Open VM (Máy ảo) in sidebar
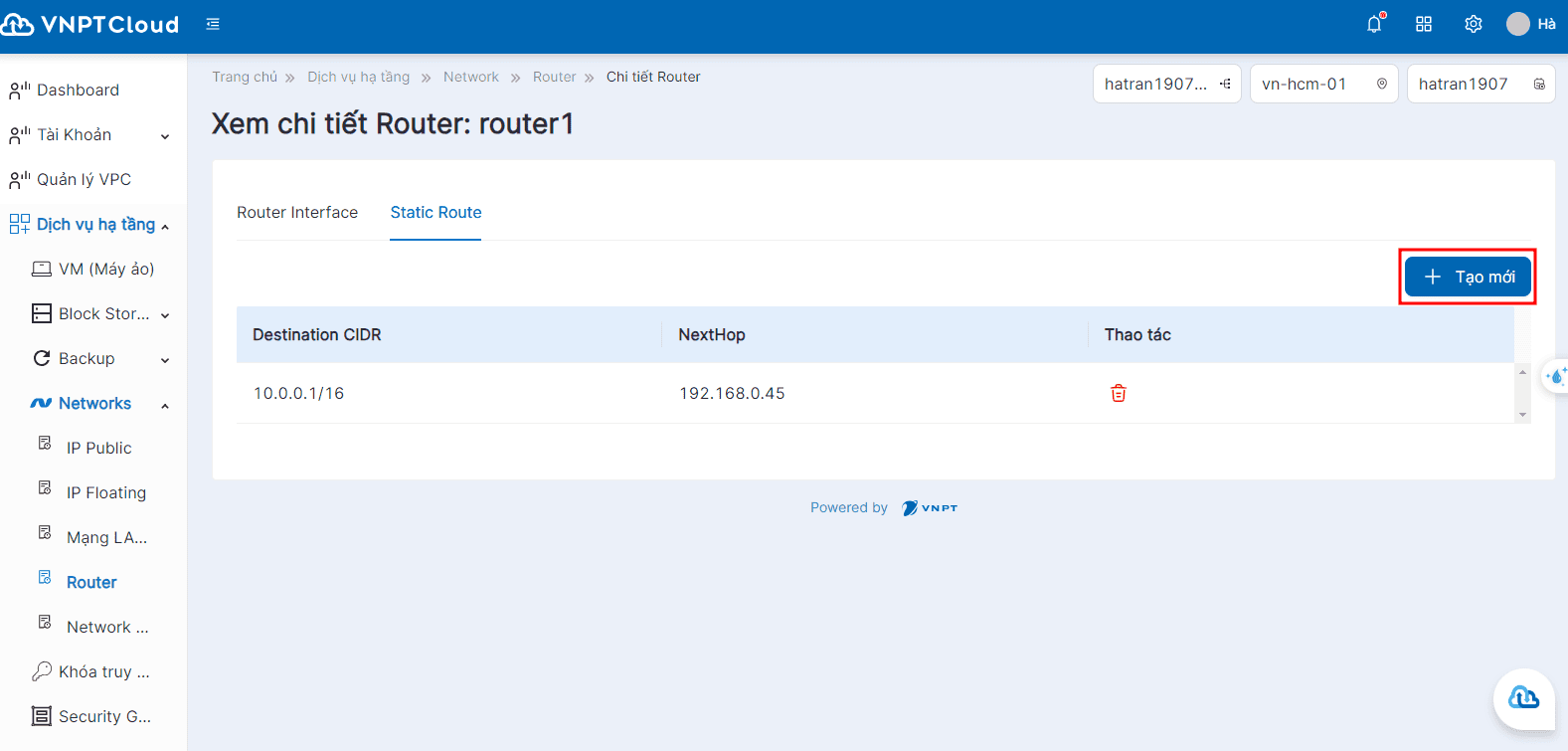 [93, 270]
